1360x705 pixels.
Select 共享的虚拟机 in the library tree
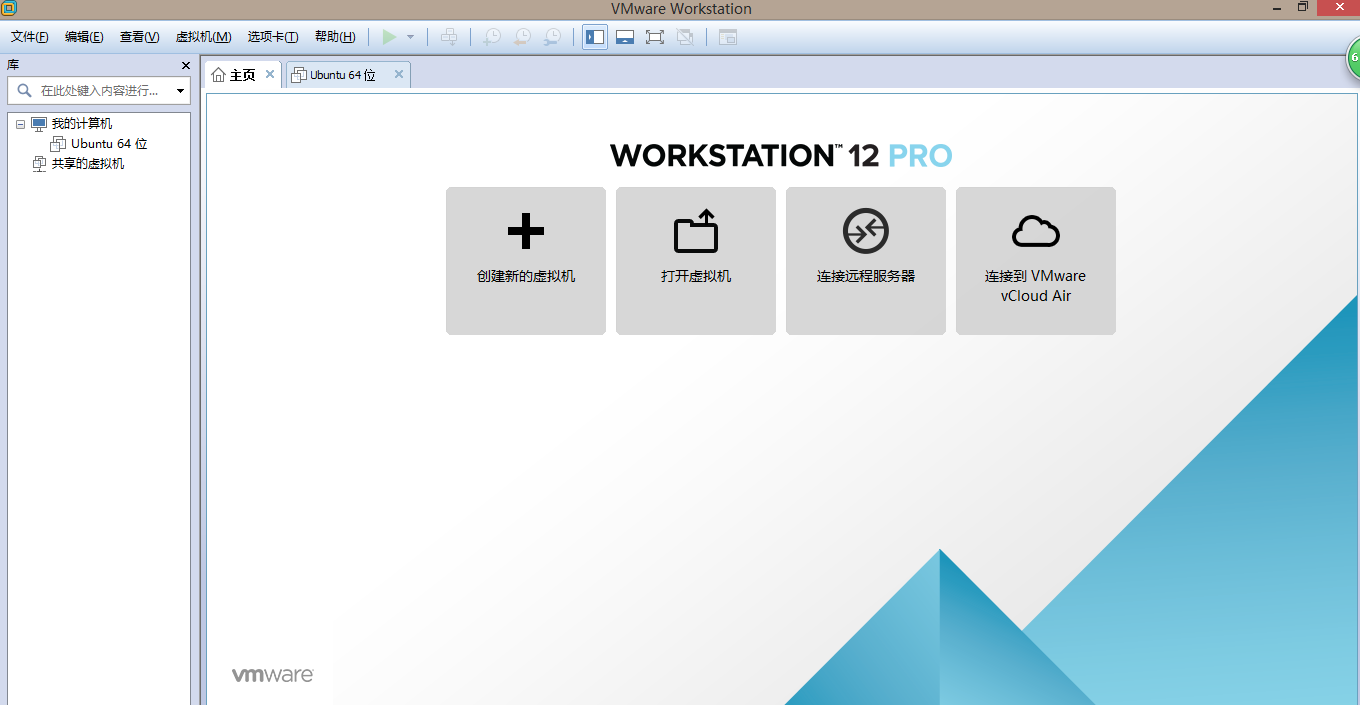click(x=88, y=164)
